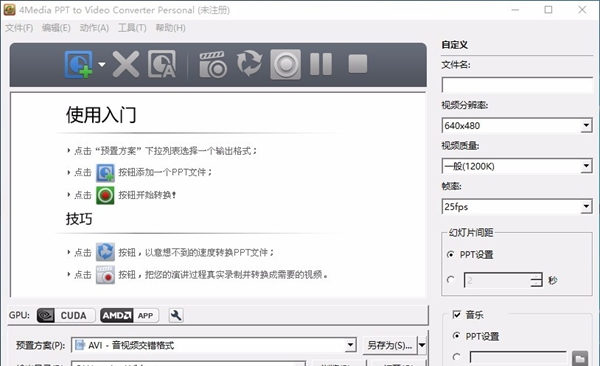600x366 pixels.
Task: Click the add PPT icon in guide
Action: pyautogui.click(x=105, y=173)
